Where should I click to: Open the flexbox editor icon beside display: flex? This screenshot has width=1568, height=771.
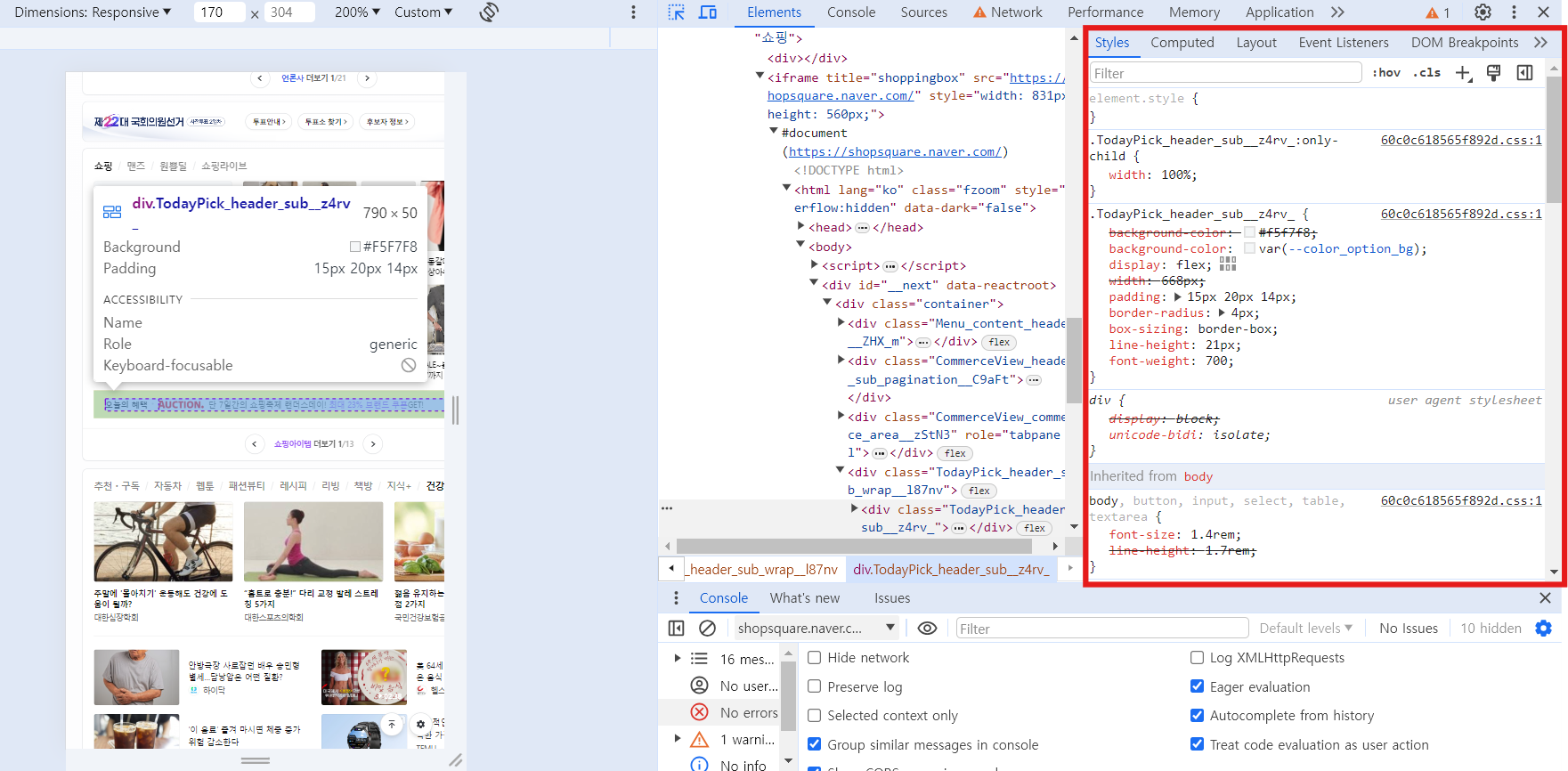click(x=1228, y=264)
